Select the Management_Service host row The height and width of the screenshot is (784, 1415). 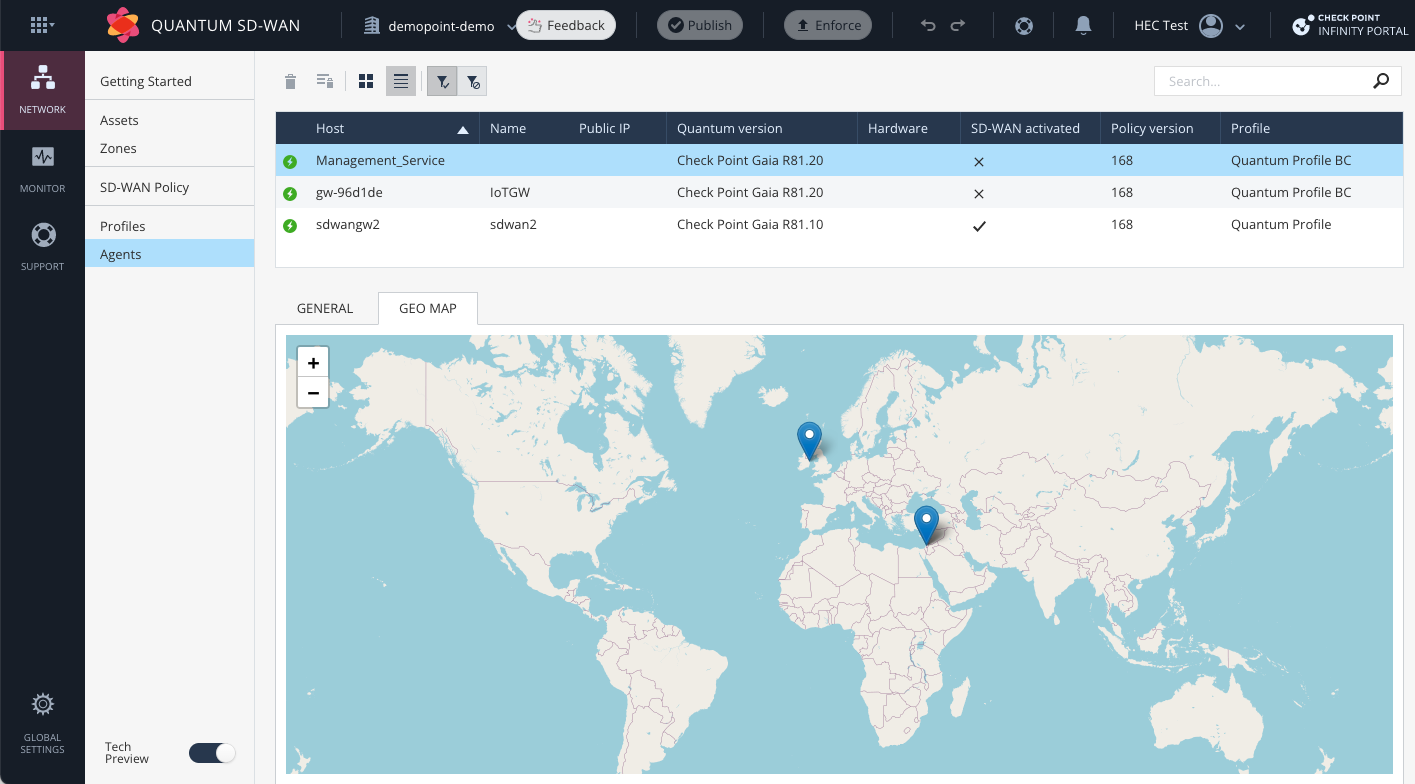840,160
